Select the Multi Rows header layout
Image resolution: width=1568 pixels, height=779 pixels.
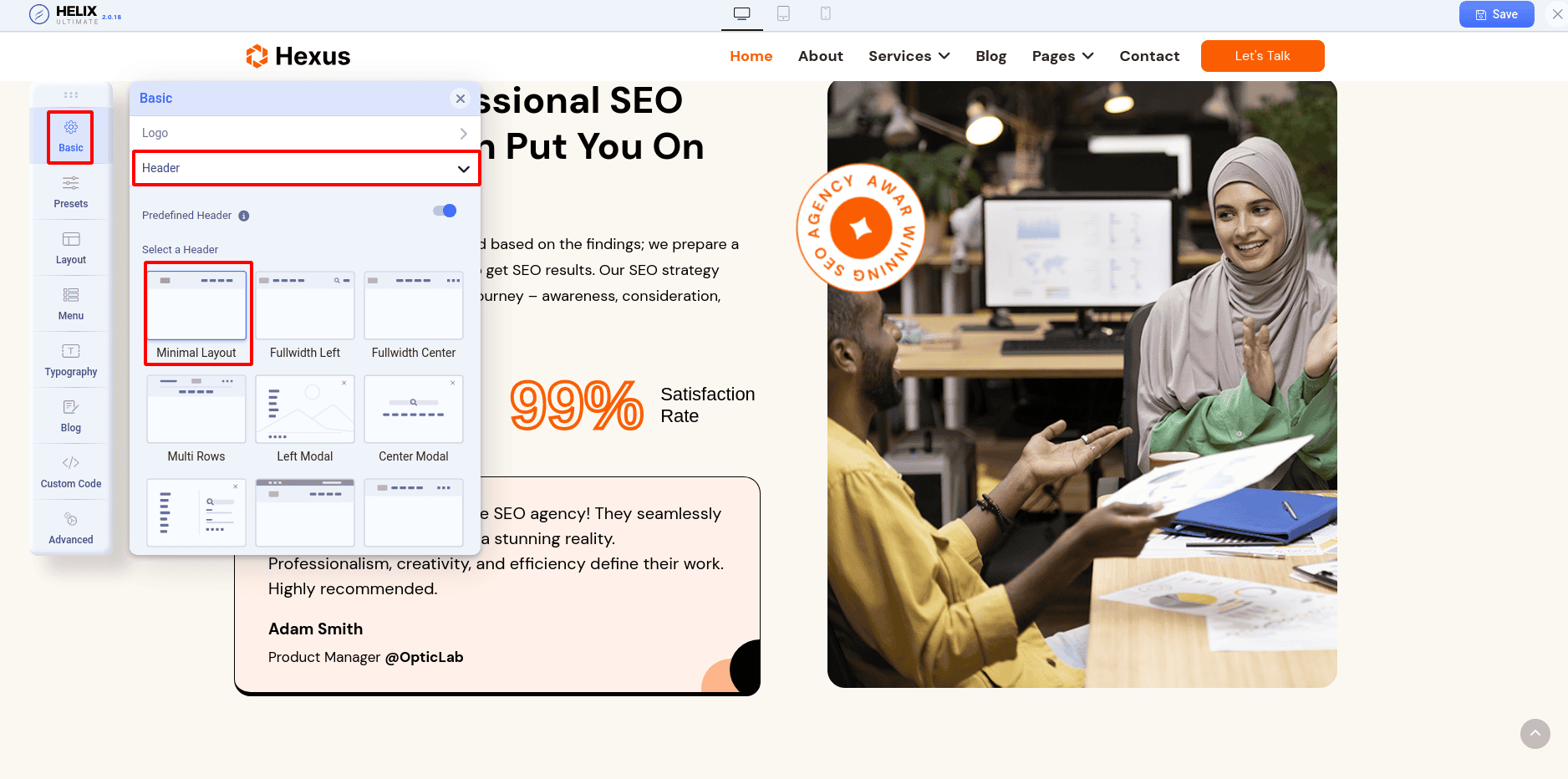point(196,410)
